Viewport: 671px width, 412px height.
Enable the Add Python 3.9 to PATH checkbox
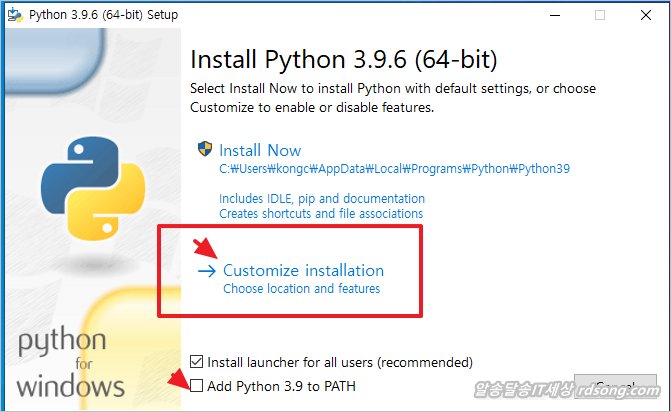(196, 386)
